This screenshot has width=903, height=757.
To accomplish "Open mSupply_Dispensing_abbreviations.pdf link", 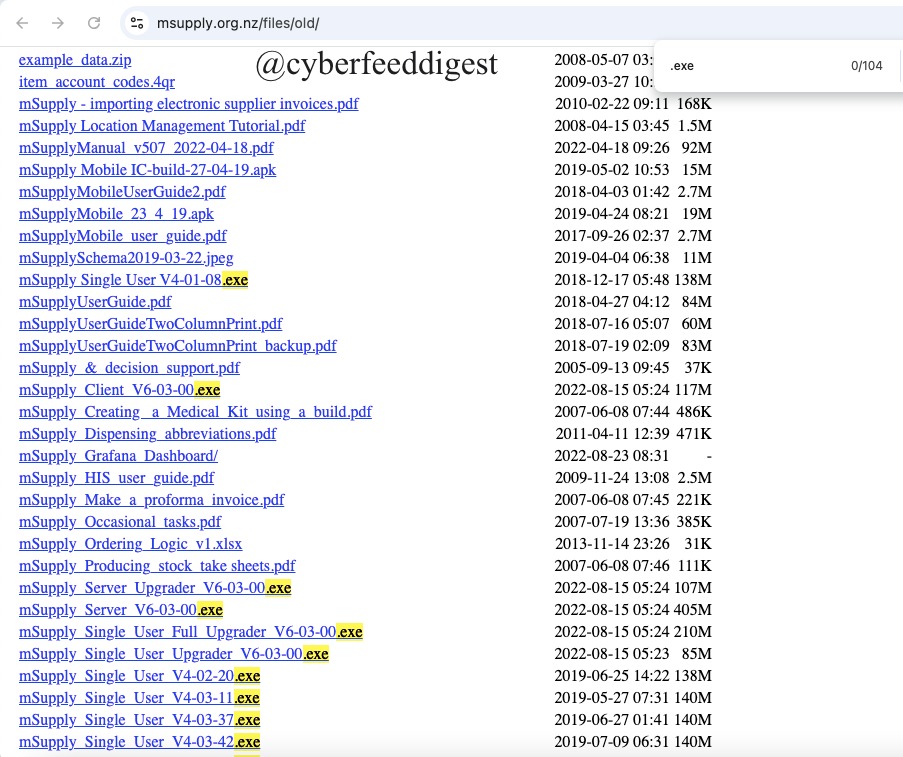I will (x=147, y=434).
